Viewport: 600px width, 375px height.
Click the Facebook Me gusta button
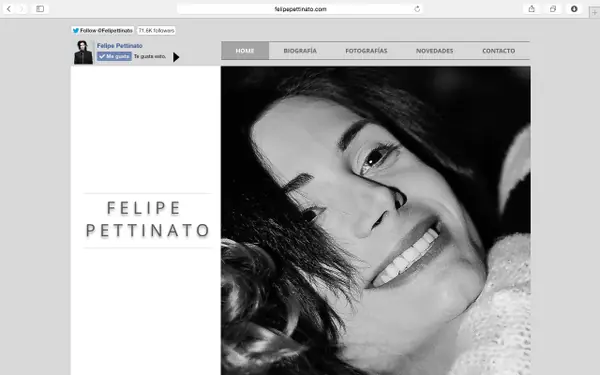pos(114,56)
